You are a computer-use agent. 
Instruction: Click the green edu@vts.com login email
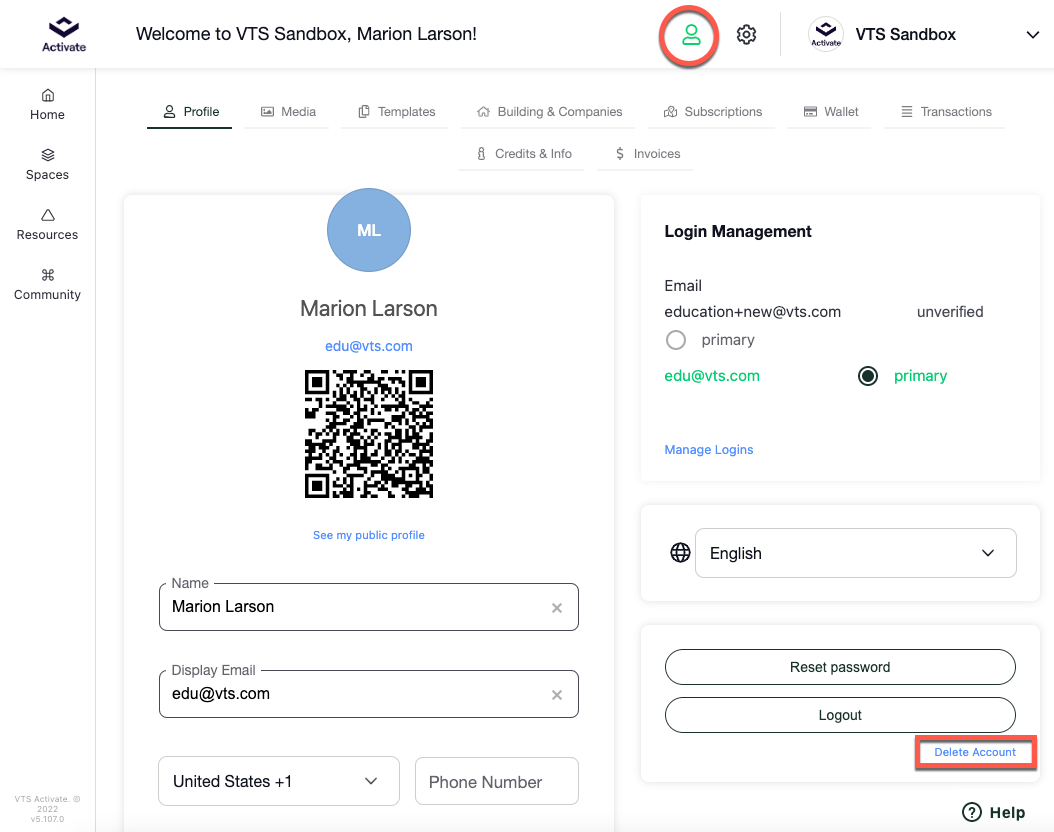[712, 376]
